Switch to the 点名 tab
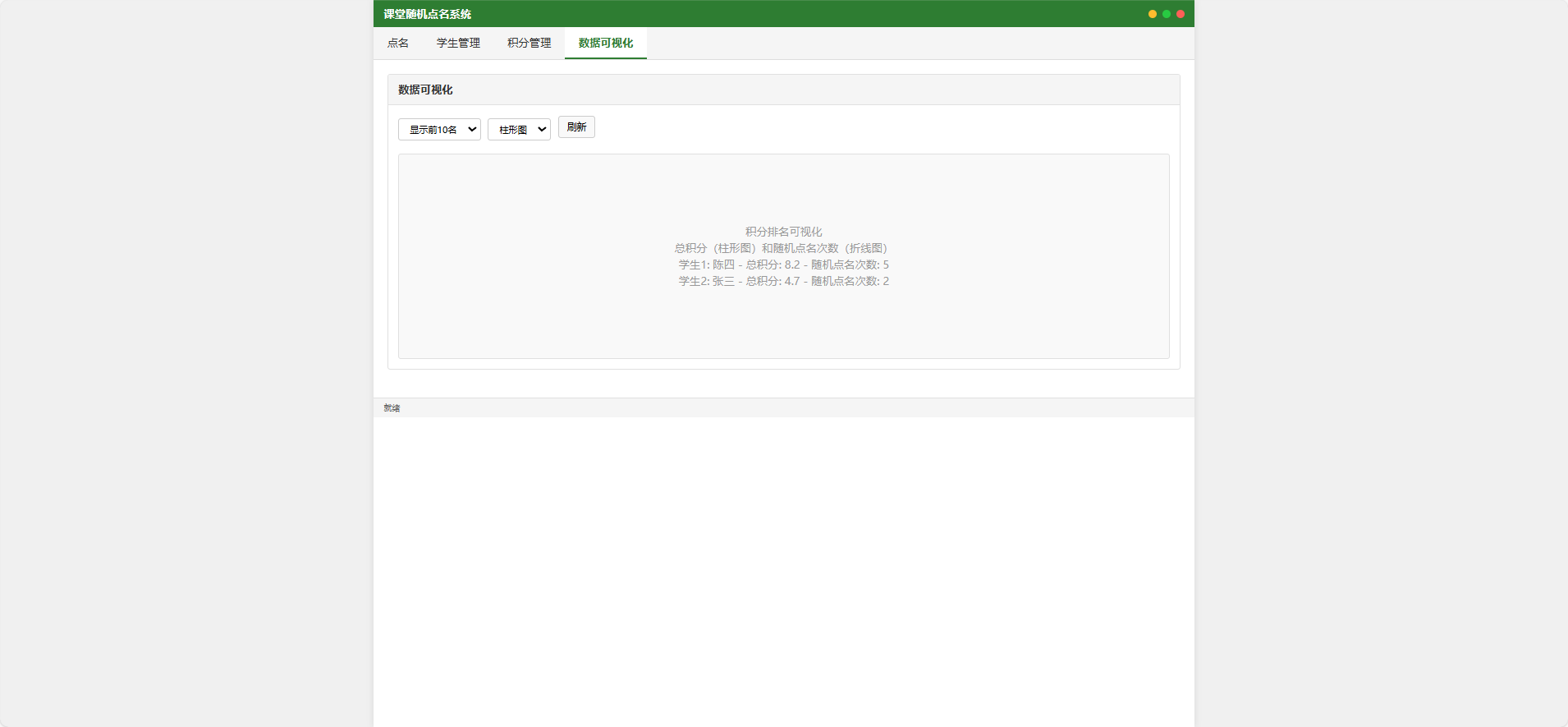Screen dimensions: 1568x727 398,43
